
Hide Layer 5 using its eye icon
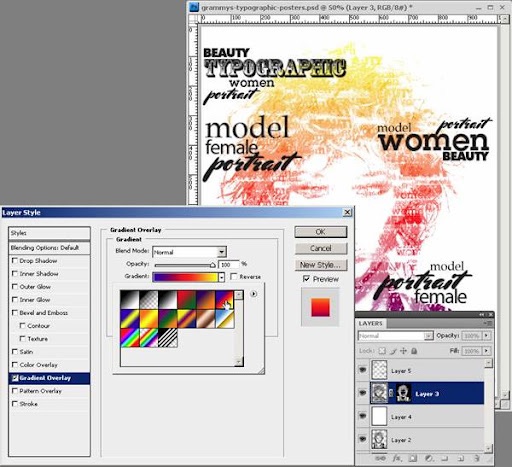click(362, 370)
